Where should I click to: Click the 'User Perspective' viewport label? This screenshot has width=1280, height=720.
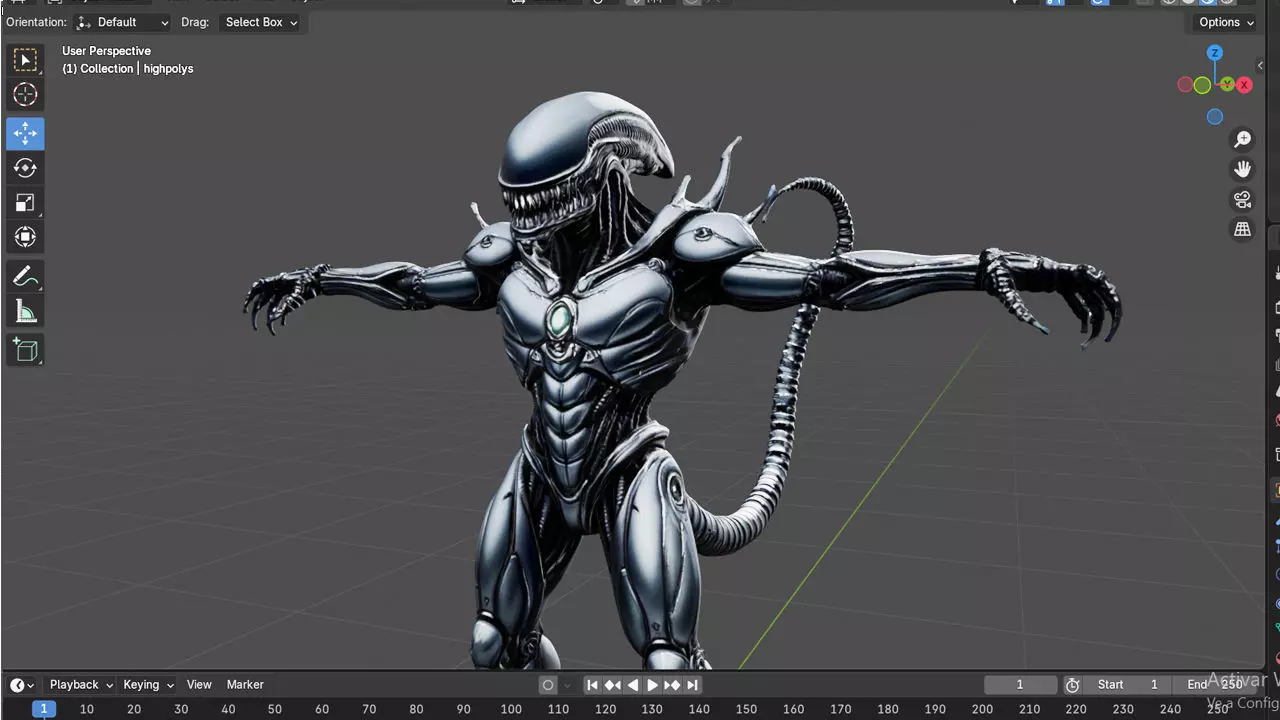(x=106, y=51)
